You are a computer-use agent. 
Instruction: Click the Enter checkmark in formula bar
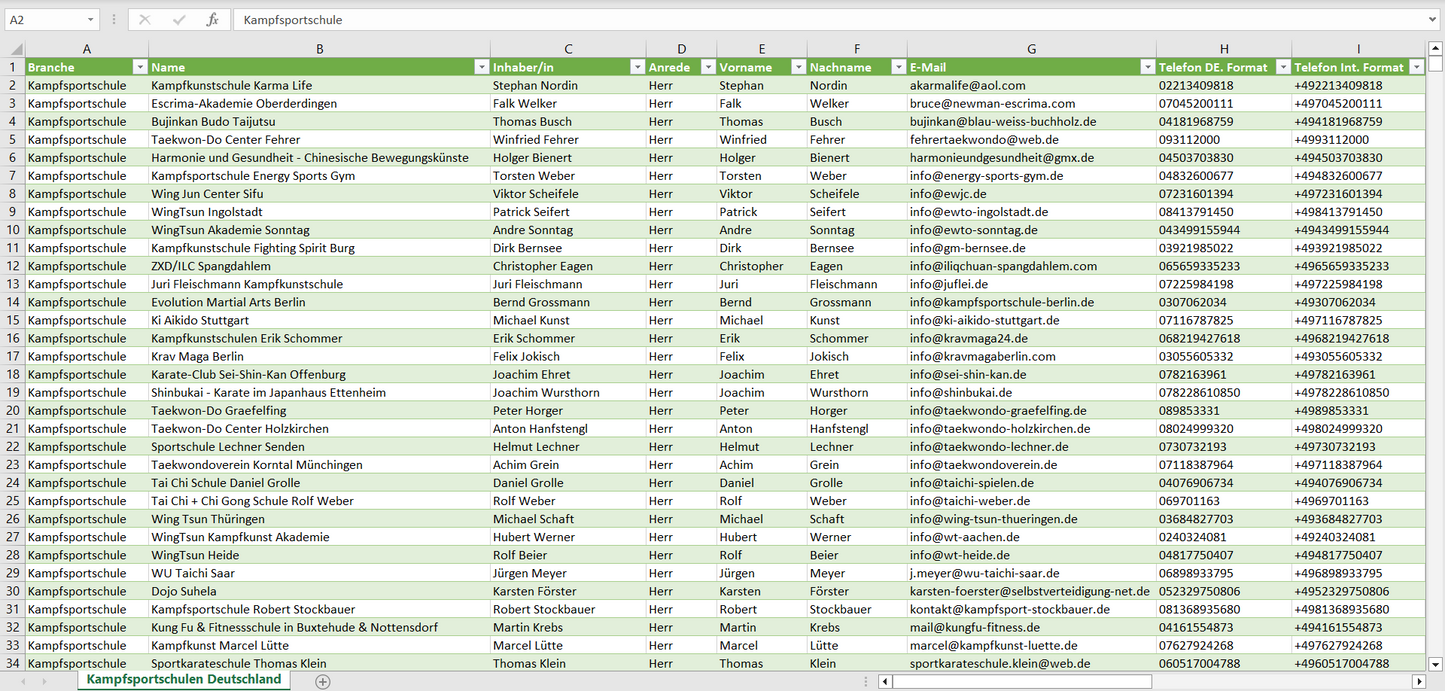(x=179, y=20)
